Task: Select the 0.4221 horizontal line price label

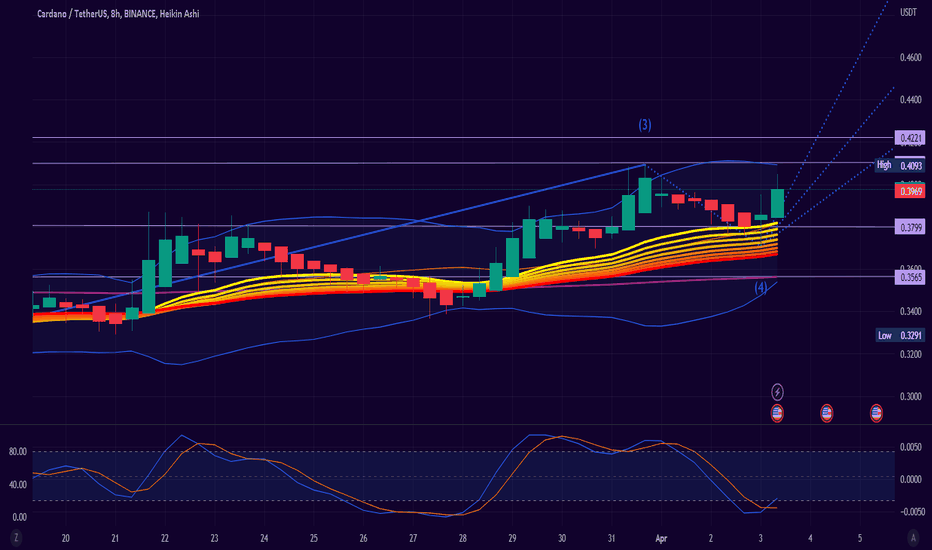Action: point(910,139)
